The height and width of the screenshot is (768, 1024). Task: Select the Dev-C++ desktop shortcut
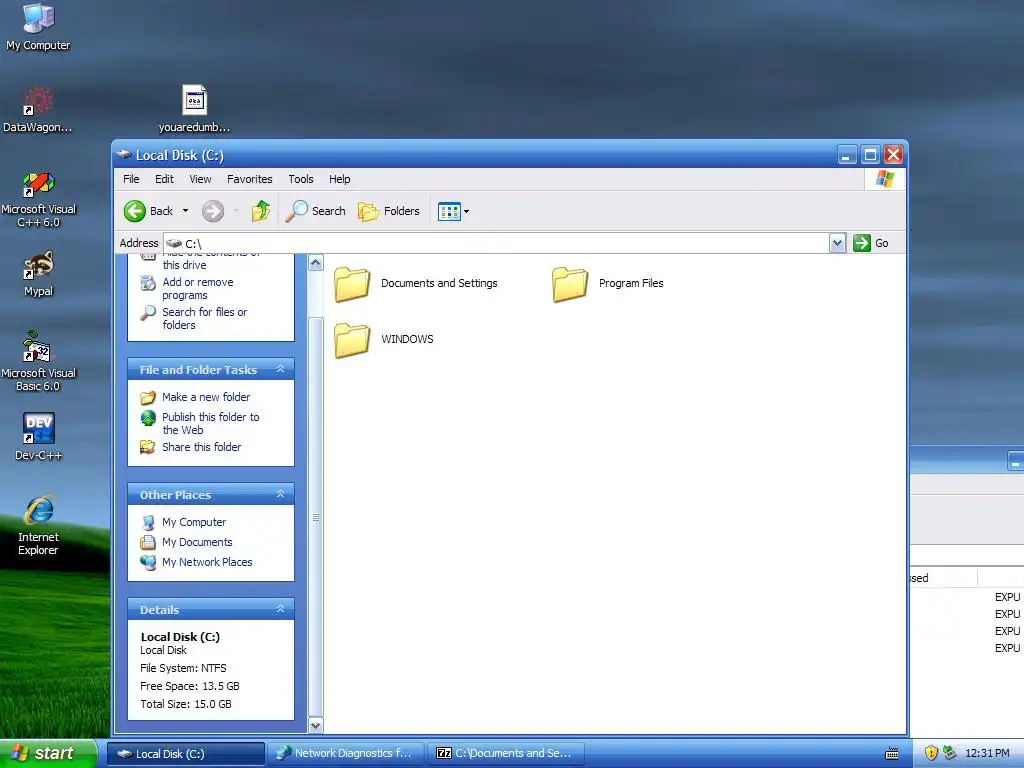point(38,436)
